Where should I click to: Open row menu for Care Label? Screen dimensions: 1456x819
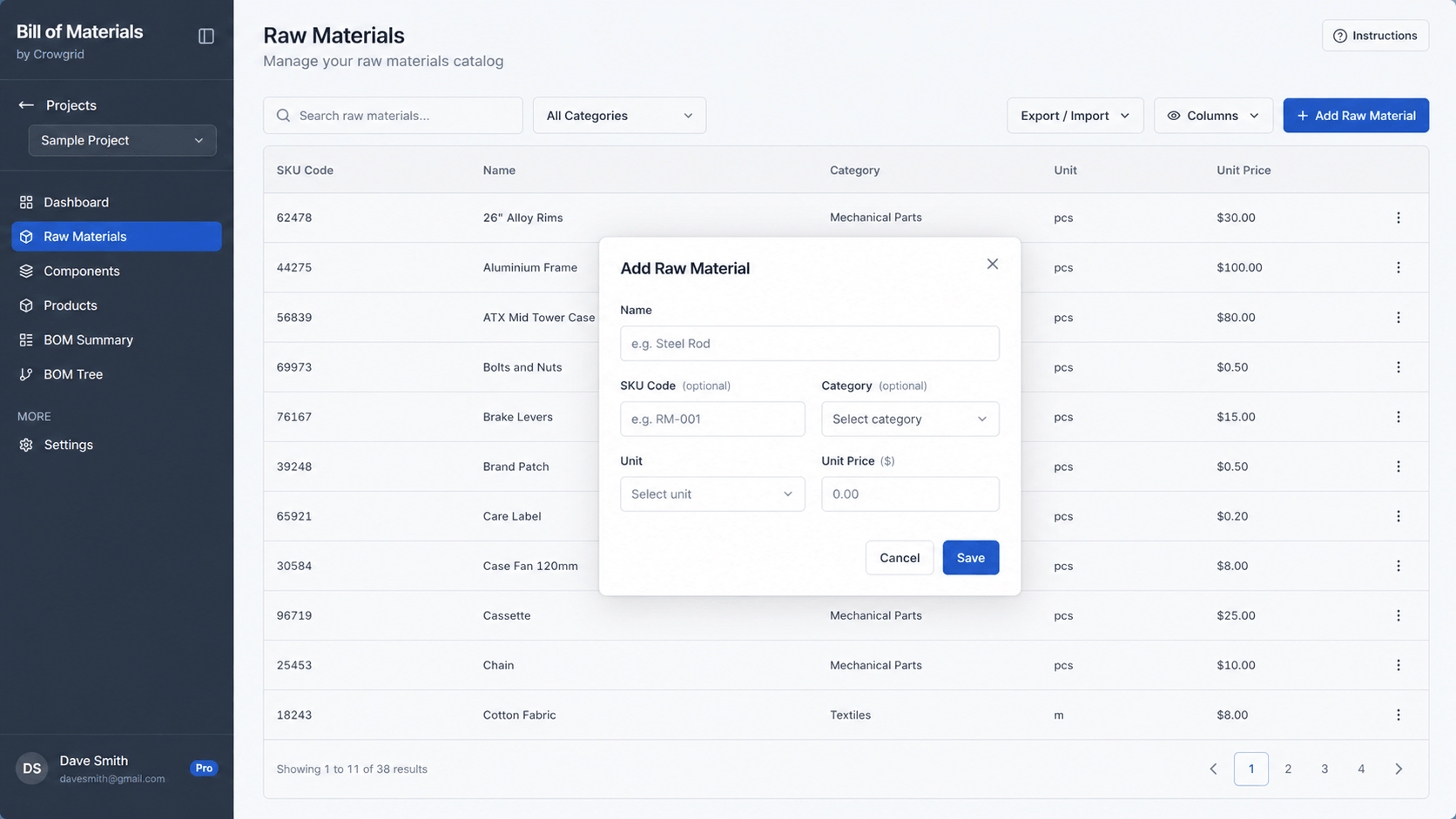click(1399, 516)
